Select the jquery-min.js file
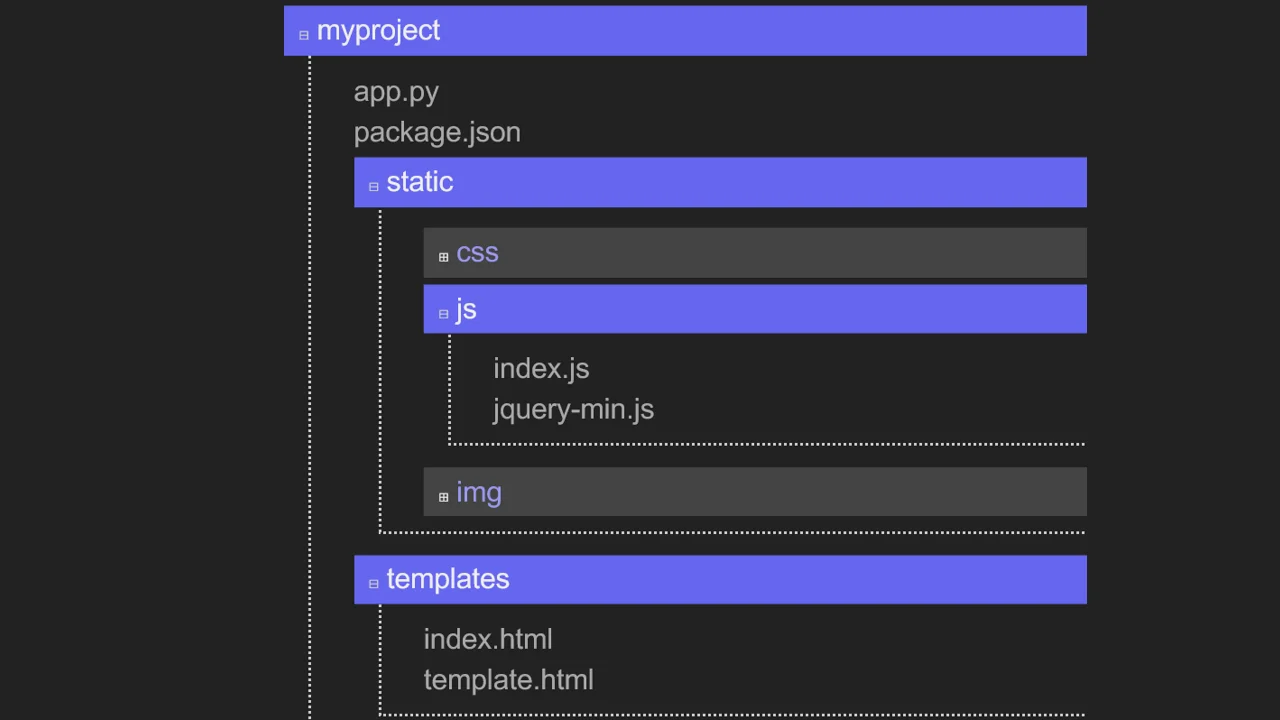The image size is (1280, 720). point(573,409)
